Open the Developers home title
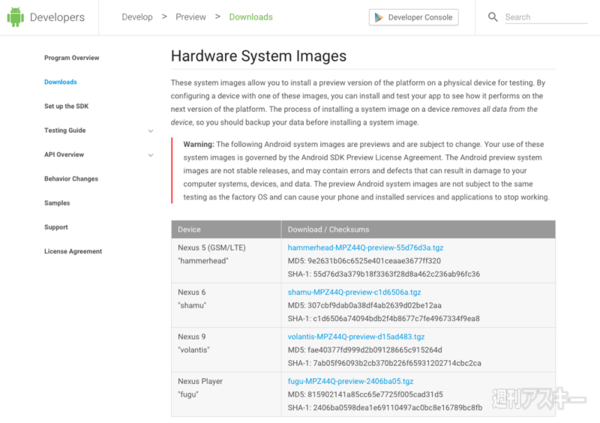The width and height of the screenshot is (600, 423). (57, 17)
